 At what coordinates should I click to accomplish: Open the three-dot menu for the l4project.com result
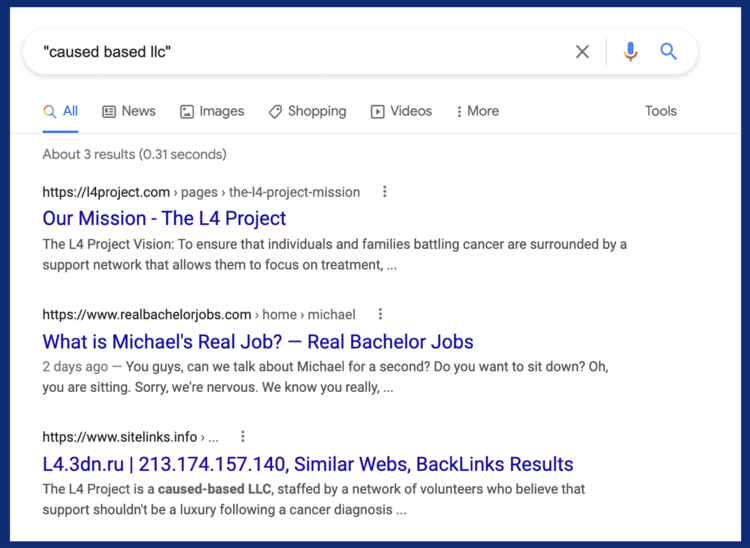point(385,192)
